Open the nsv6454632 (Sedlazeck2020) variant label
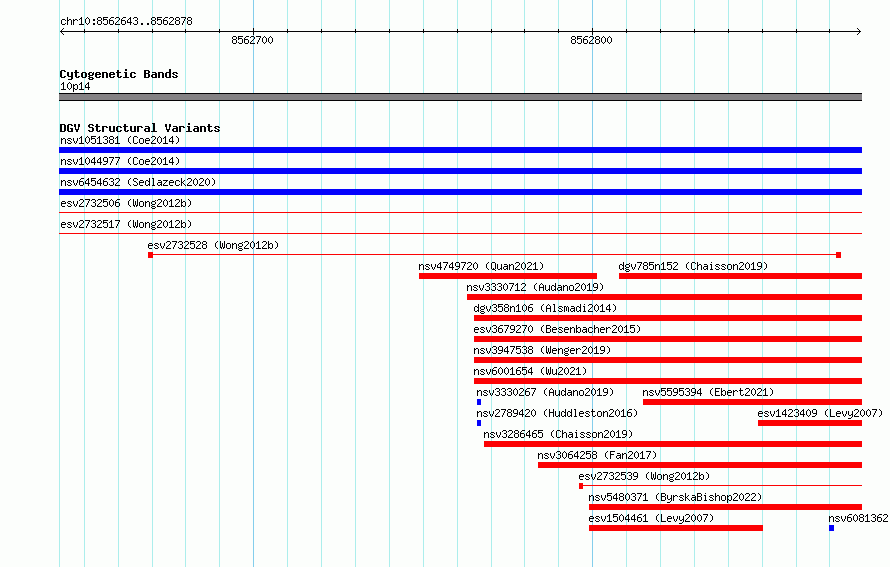 pyautogui.click(x=138, y=182)
